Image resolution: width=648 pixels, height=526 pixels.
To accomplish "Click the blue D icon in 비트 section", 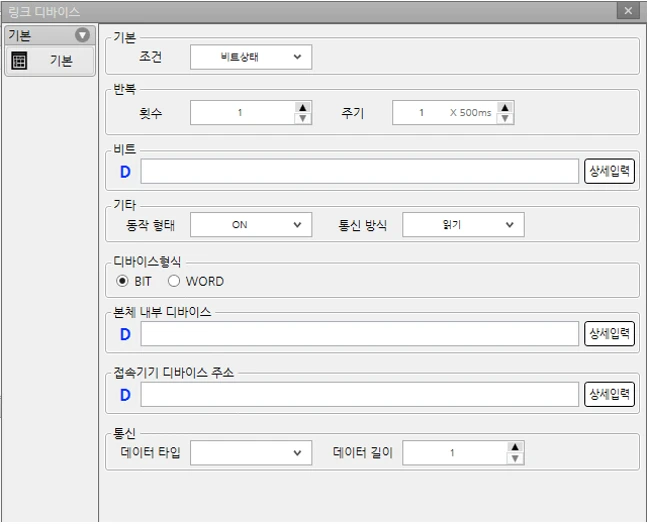I will point(125,172).
